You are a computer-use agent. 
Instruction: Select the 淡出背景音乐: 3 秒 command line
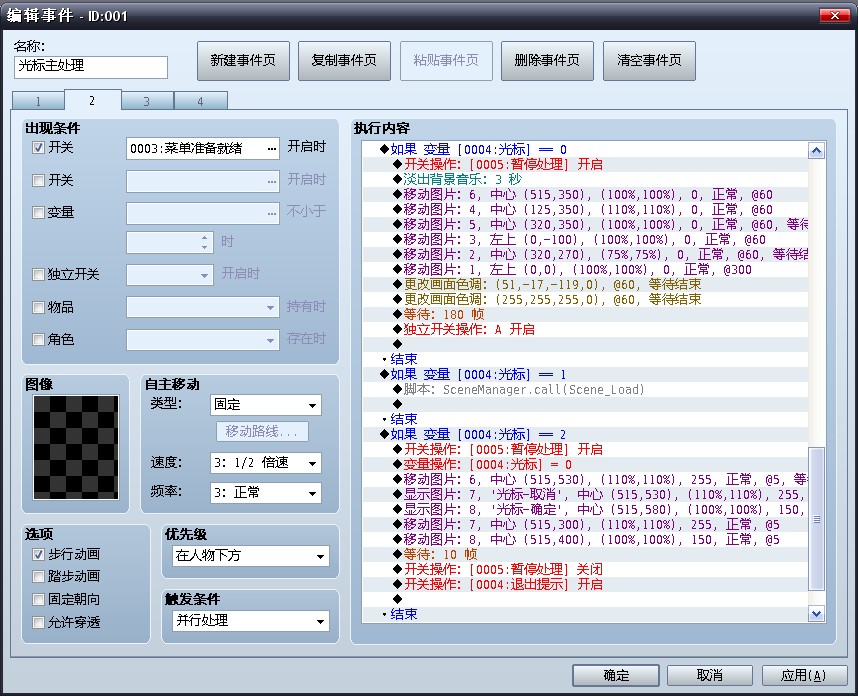point(585,179)
